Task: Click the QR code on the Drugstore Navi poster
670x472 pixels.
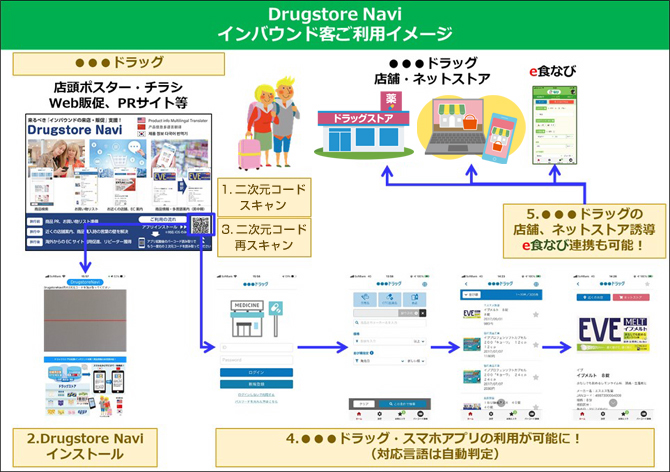Action: [x=200, y=225]
